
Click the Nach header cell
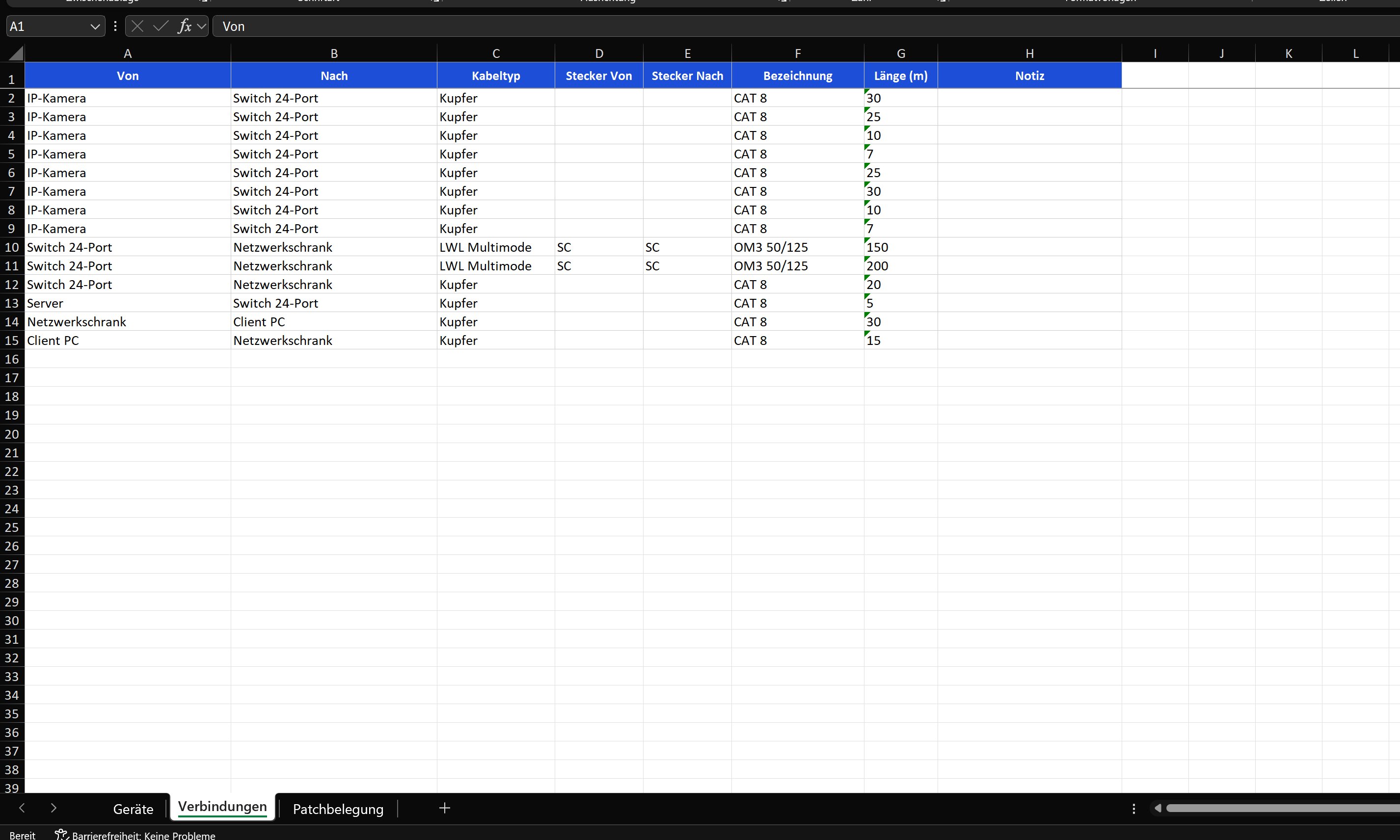[x=334, y=75]
